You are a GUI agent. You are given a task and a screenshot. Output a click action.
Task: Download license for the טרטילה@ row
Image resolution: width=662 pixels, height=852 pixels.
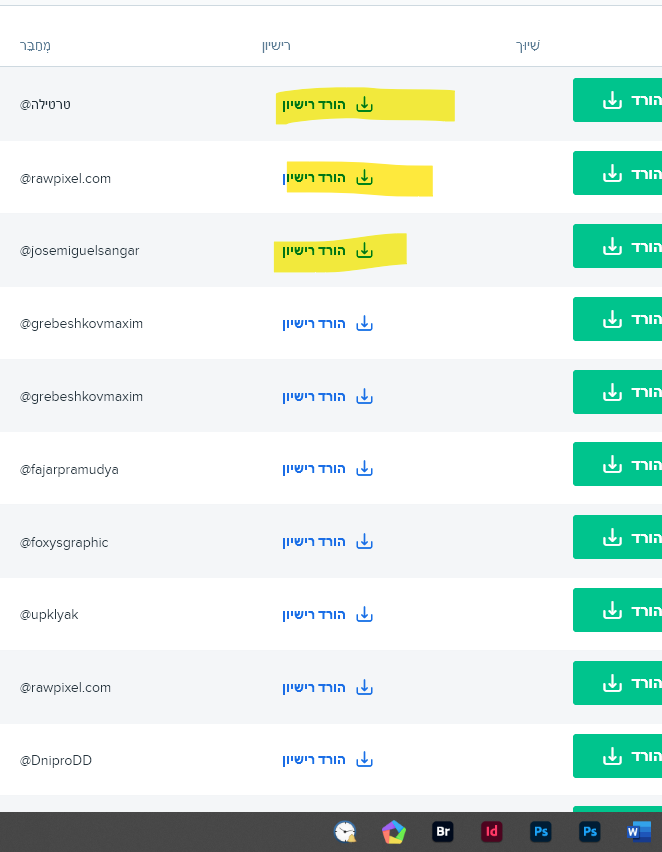pyautogui.click(x=328, y=105)
